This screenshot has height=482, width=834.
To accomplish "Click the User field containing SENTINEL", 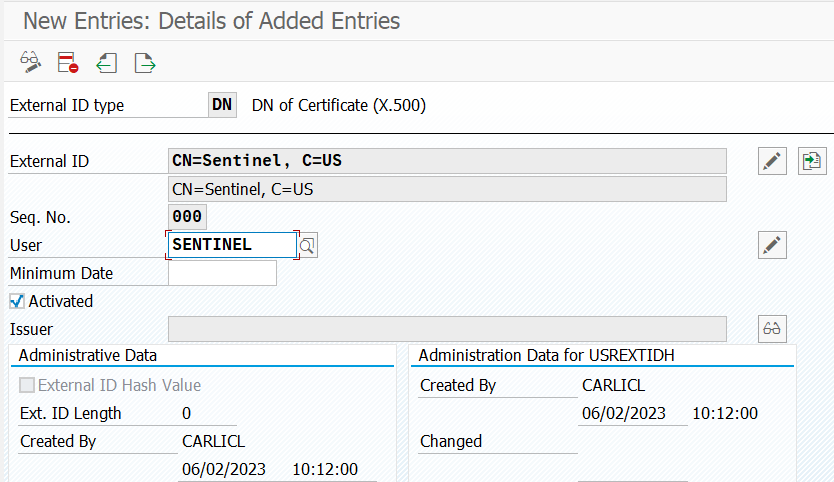I will [232, 245].
